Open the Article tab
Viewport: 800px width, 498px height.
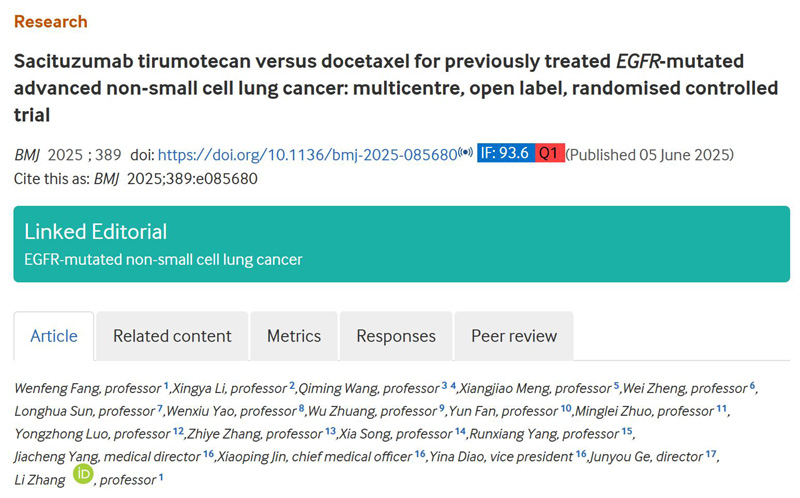tap(54, 336)
